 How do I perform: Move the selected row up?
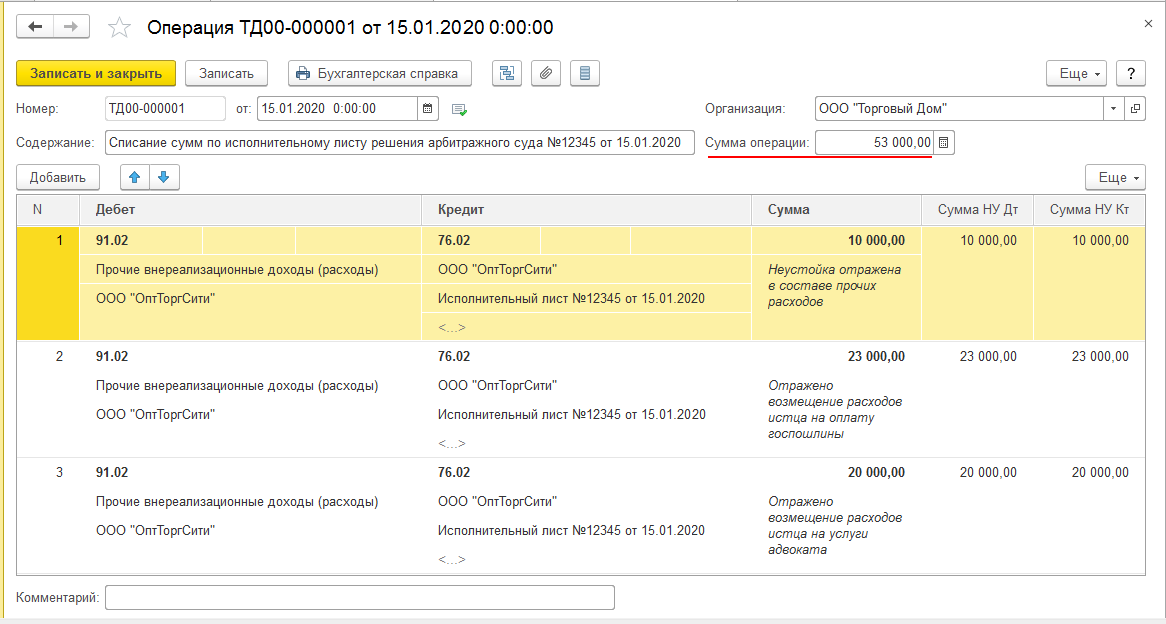pyautogui.click(x=135, y=177)
